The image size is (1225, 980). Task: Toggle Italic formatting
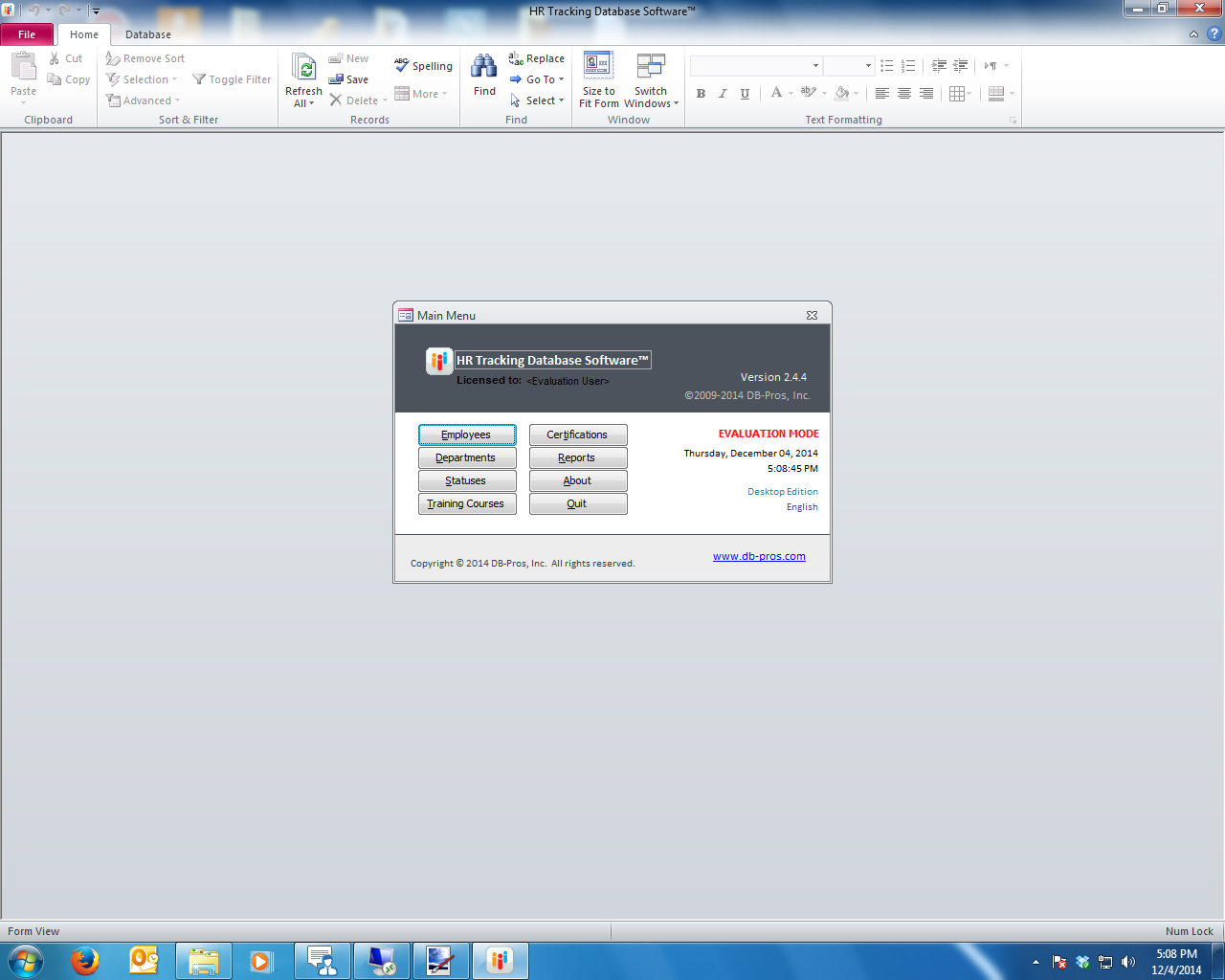point(723,94)
